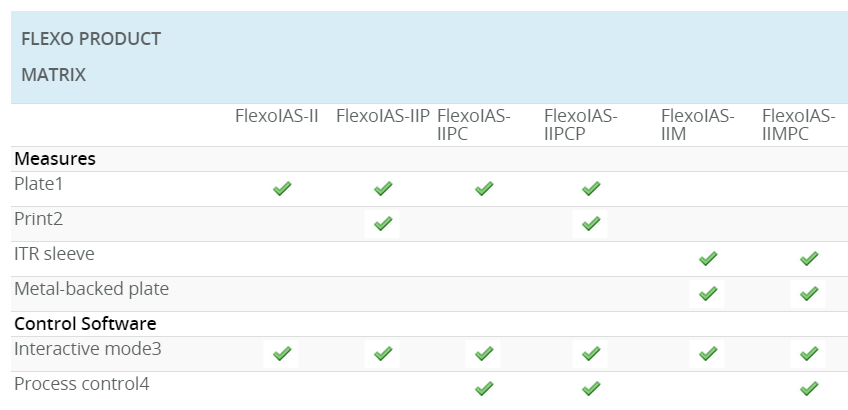Click Interactive mode3 checkmark under FlexoIAS-II
Viewport: 848px width, 410px height.
coord(282,353)
